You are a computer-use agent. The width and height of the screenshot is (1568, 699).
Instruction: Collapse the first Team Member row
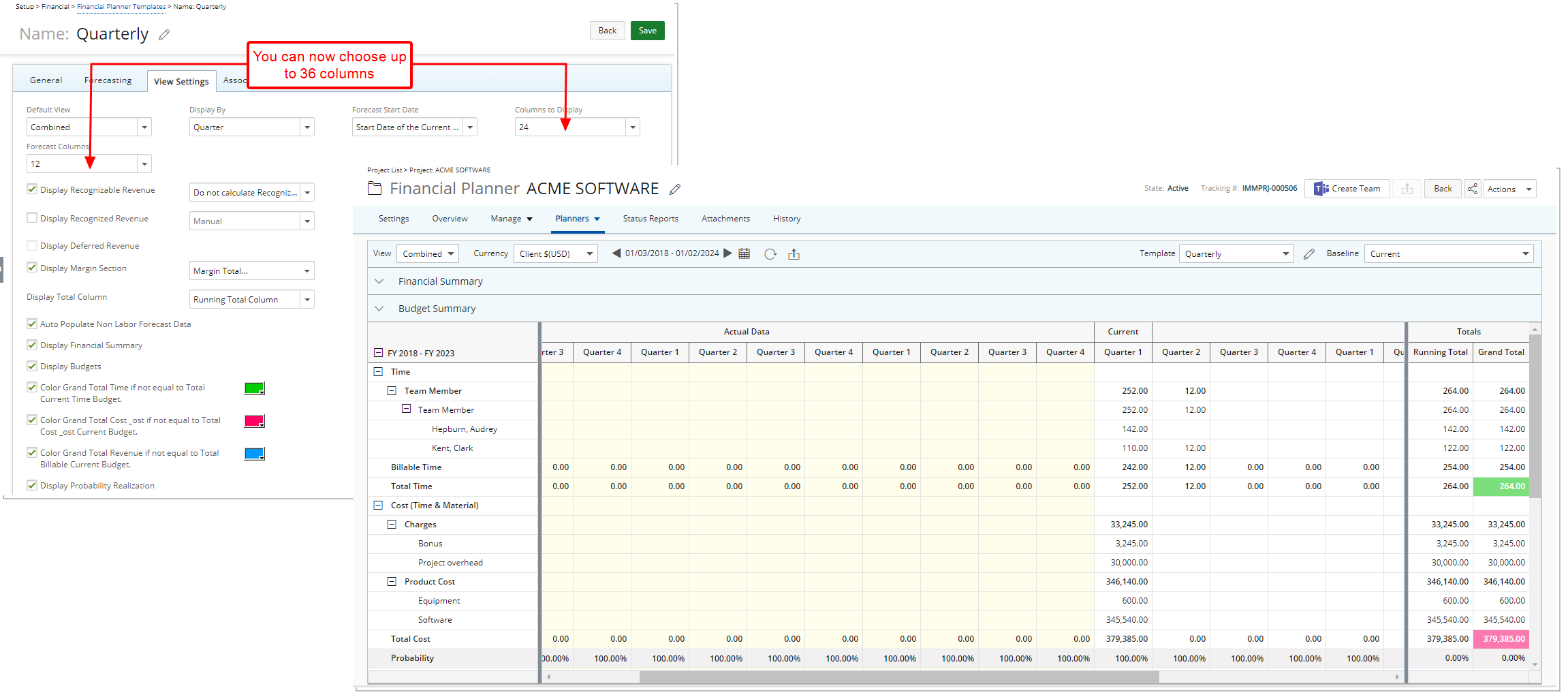click(392, 391)
